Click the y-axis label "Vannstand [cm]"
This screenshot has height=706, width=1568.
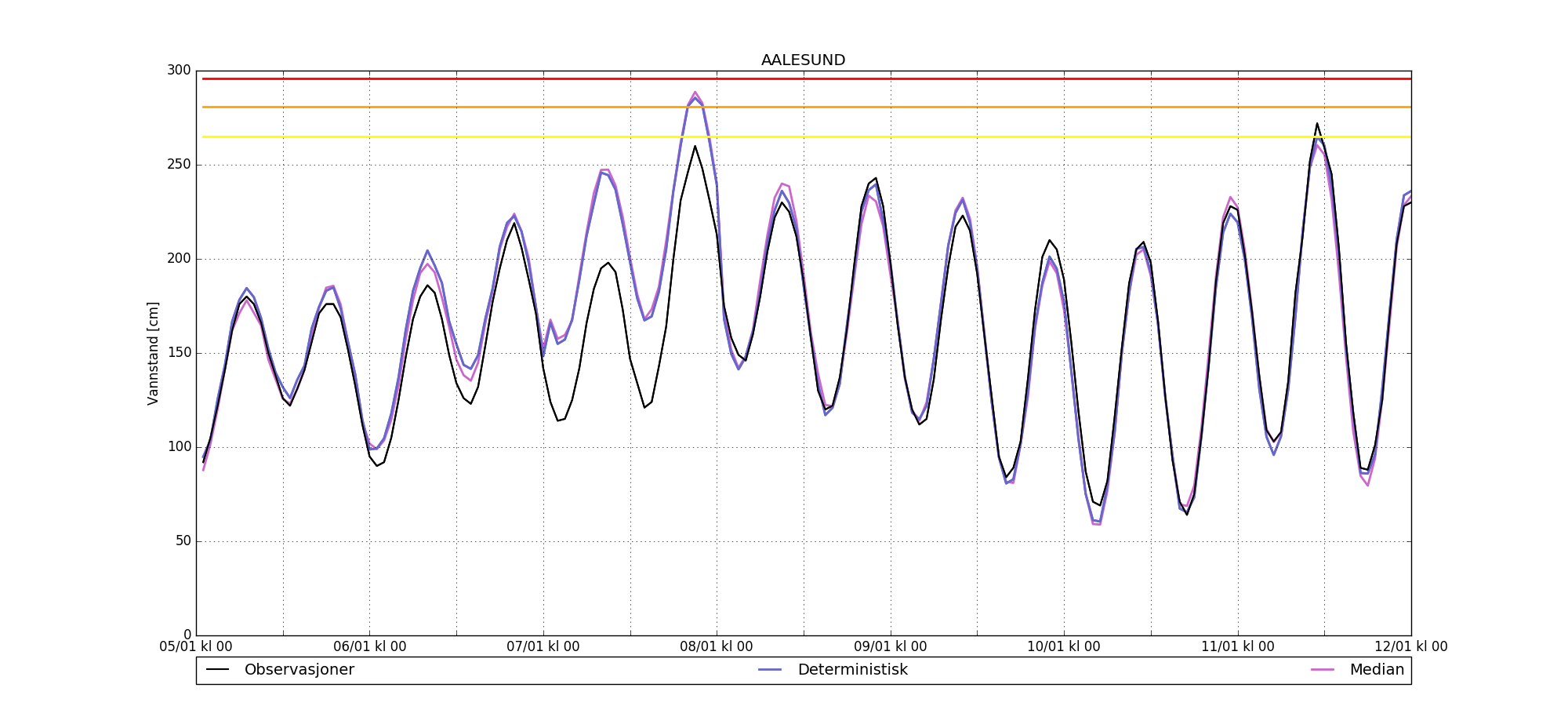153,353
